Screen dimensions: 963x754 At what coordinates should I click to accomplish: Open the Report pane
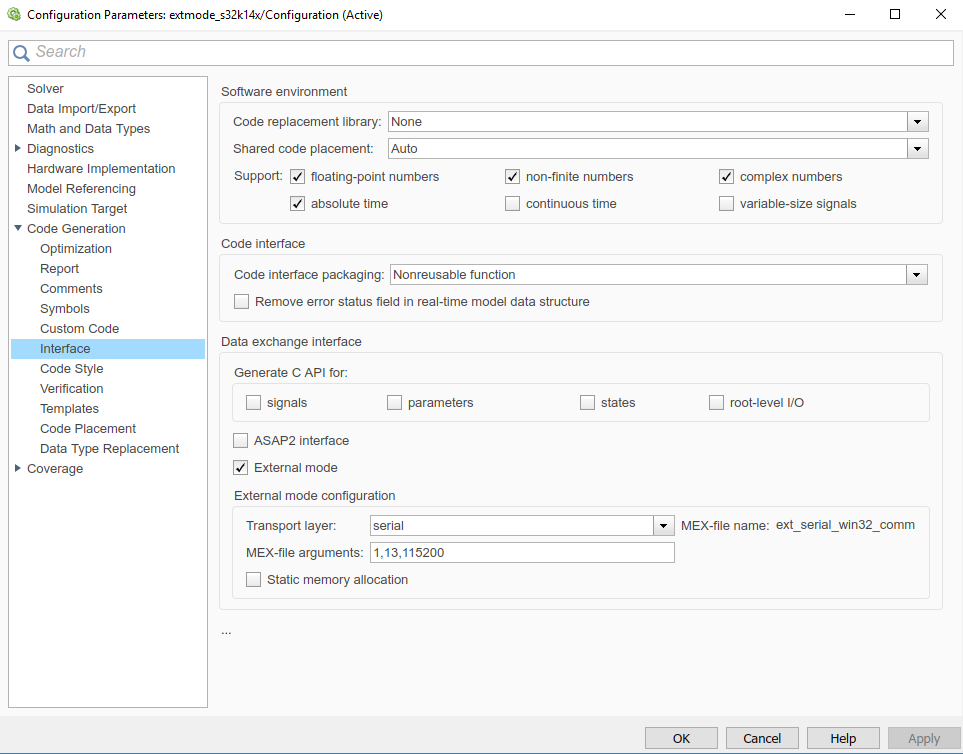click(x=59, y=269)
